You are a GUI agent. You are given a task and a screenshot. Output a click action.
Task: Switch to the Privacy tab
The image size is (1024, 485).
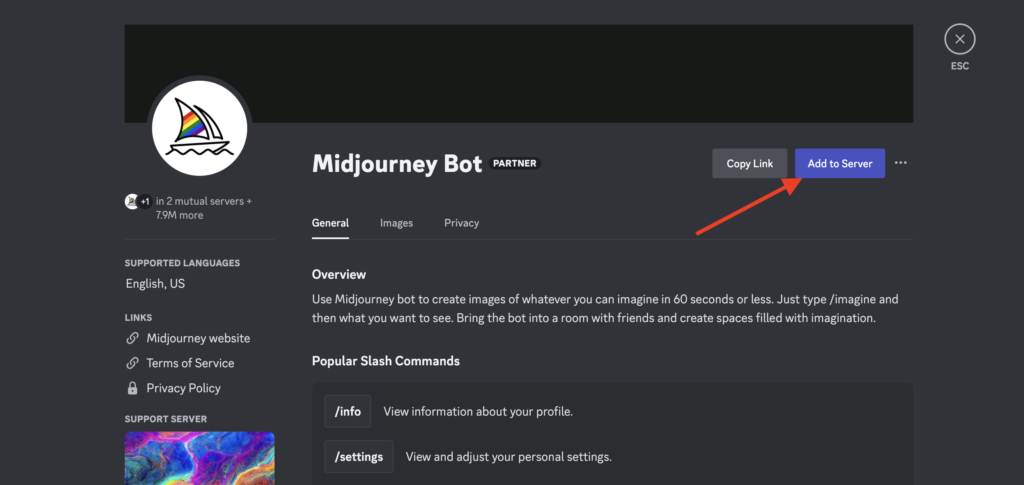462,223
